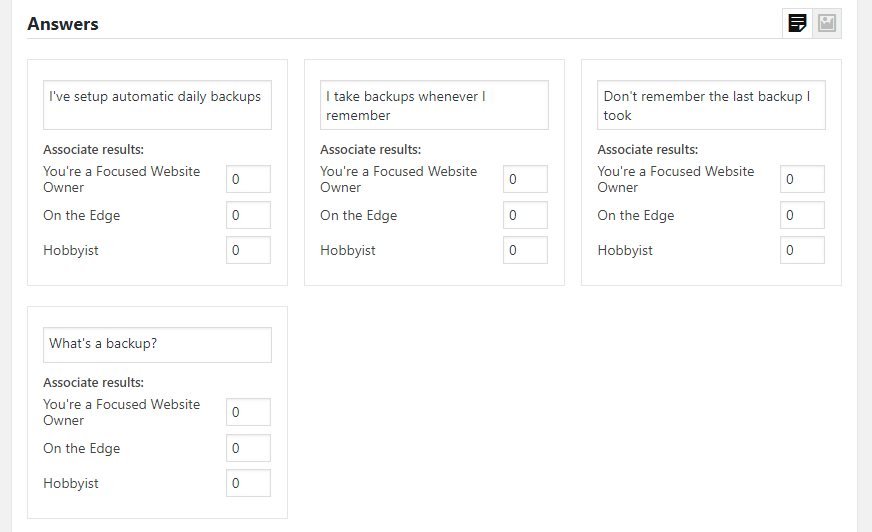The height and width of the screenshot is (532, 872).
Task: Set Hobbyist score for "Don't remember" answer
Action: pyautogui.click(x=802, y=250)
